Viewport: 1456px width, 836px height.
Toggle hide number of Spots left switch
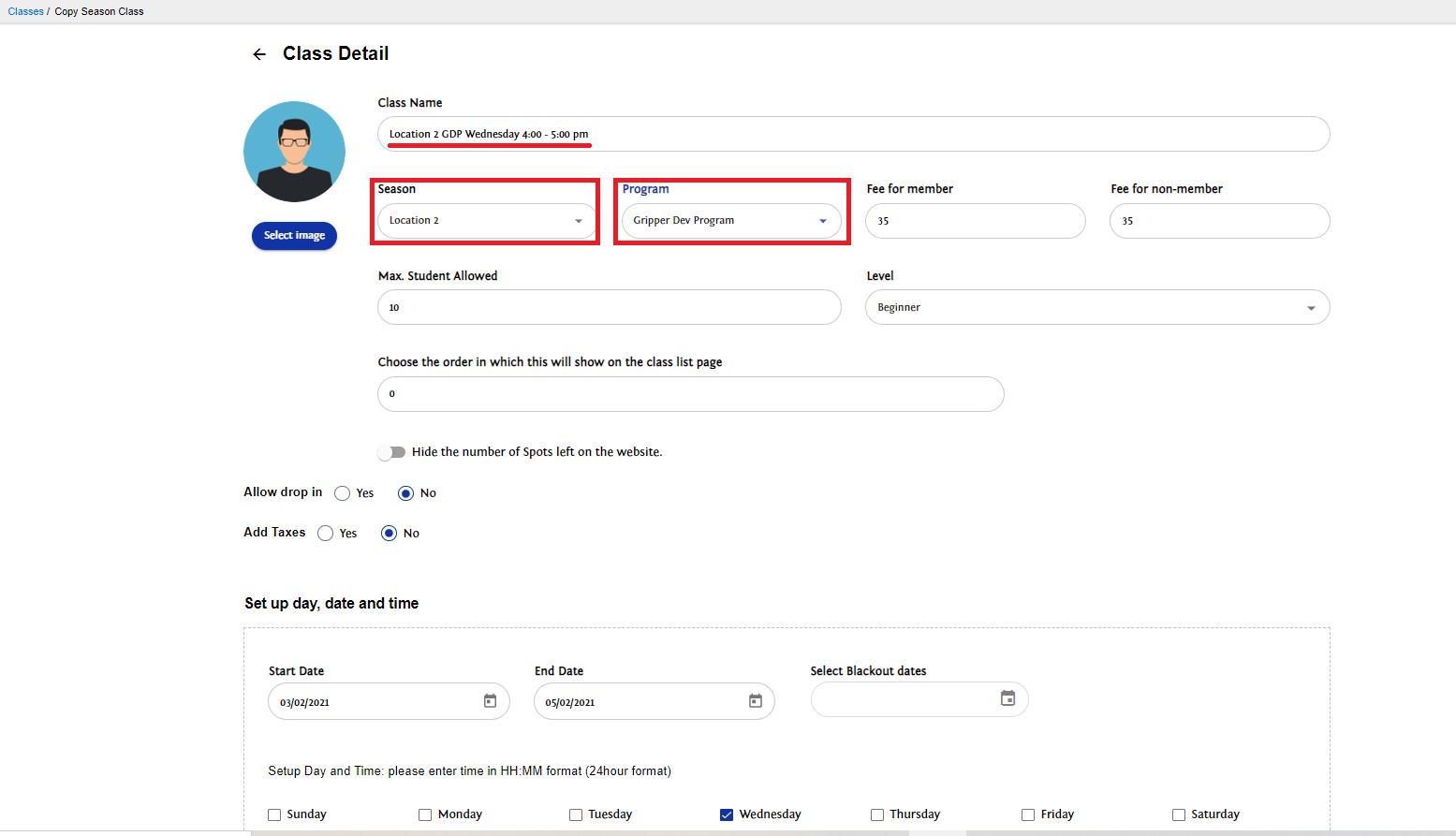click(x=391, y=452)
